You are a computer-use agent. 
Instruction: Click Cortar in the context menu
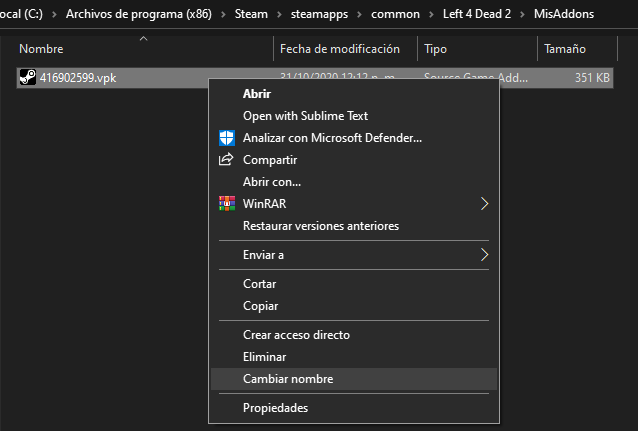click(260, 284)
